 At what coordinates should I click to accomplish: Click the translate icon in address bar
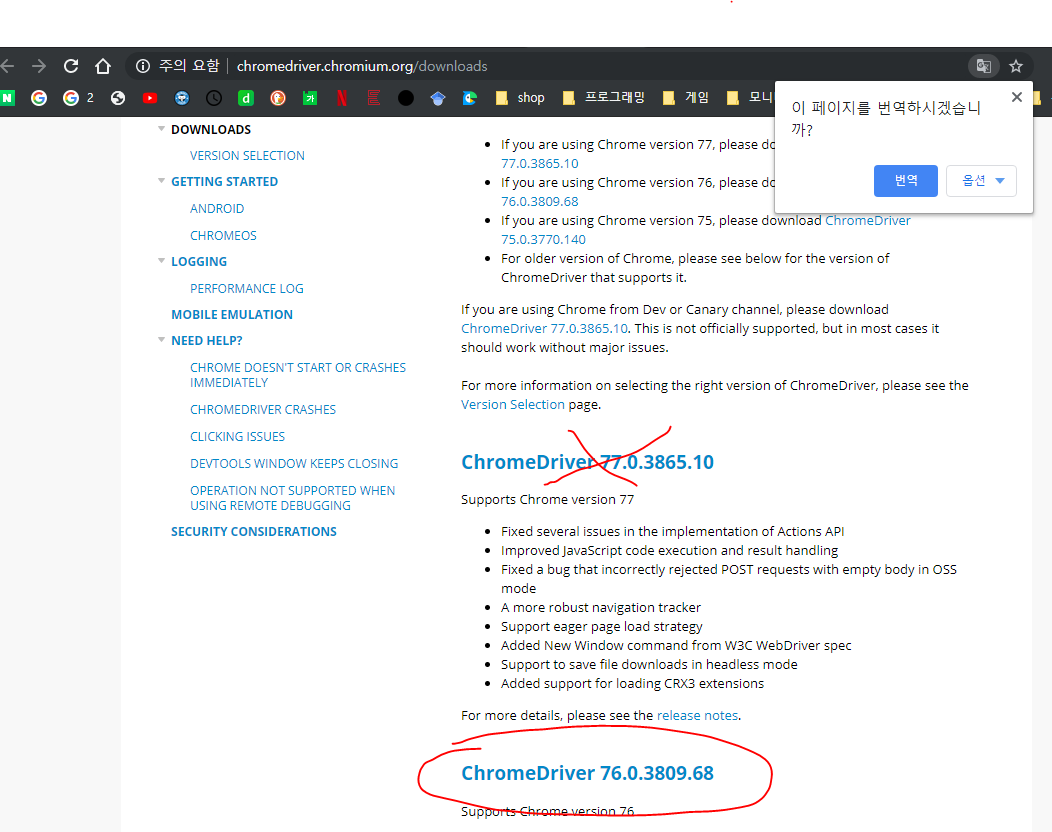click(984, 66)
